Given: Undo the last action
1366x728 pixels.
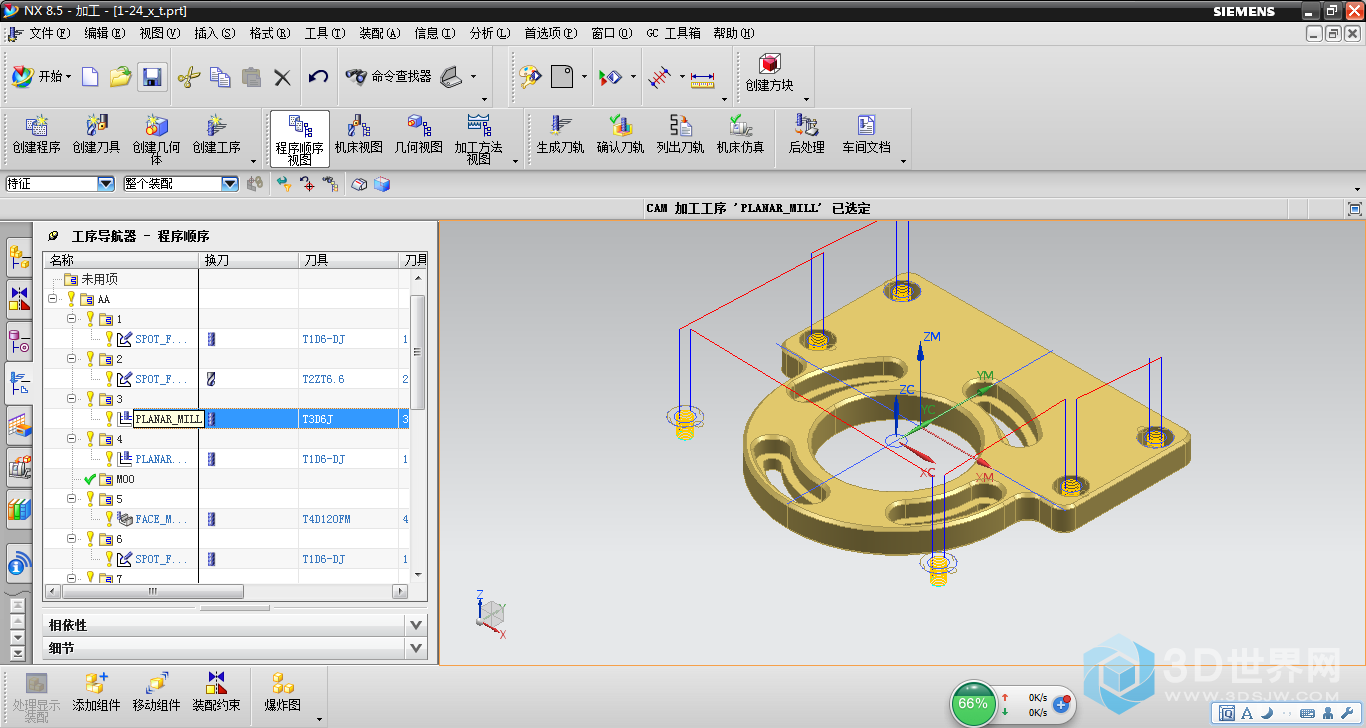Looking at the screenshot, I should [318, 76].
